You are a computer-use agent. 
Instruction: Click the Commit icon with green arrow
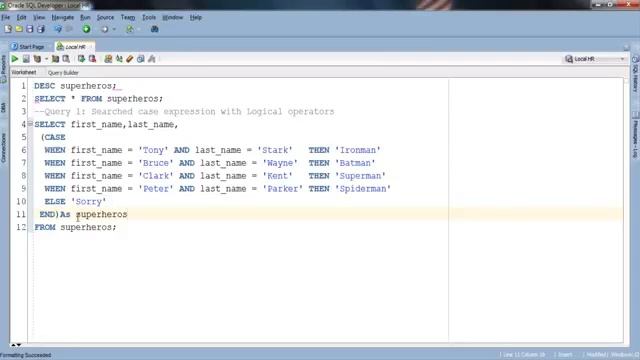[81, 59]
